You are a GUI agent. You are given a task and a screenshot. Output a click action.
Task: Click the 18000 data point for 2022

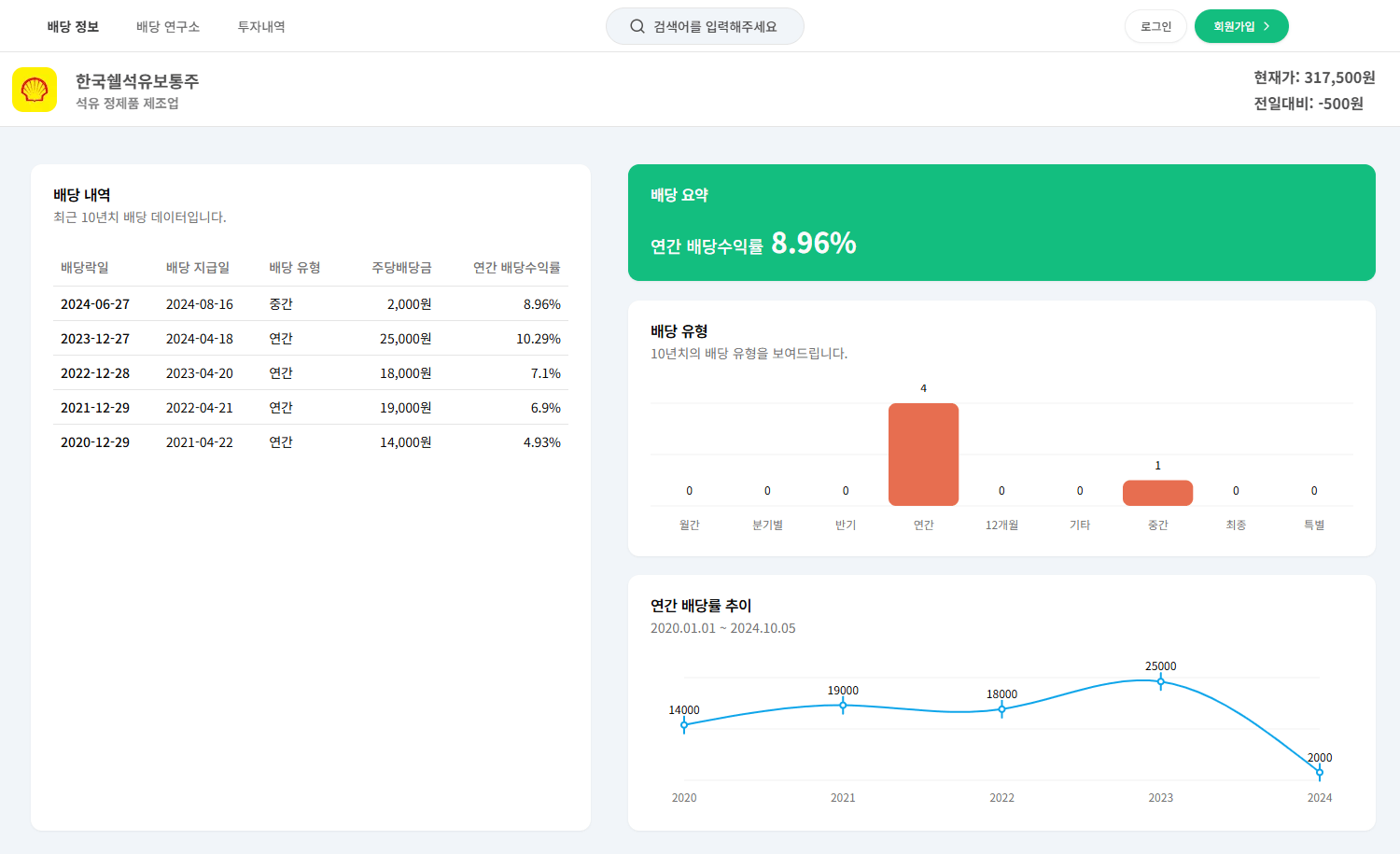(x=1001, y=709)
